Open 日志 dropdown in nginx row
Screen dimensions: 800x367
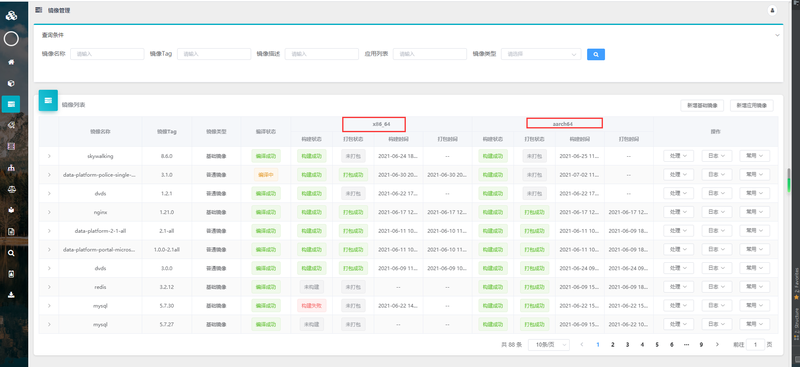(x=716, y=212)
